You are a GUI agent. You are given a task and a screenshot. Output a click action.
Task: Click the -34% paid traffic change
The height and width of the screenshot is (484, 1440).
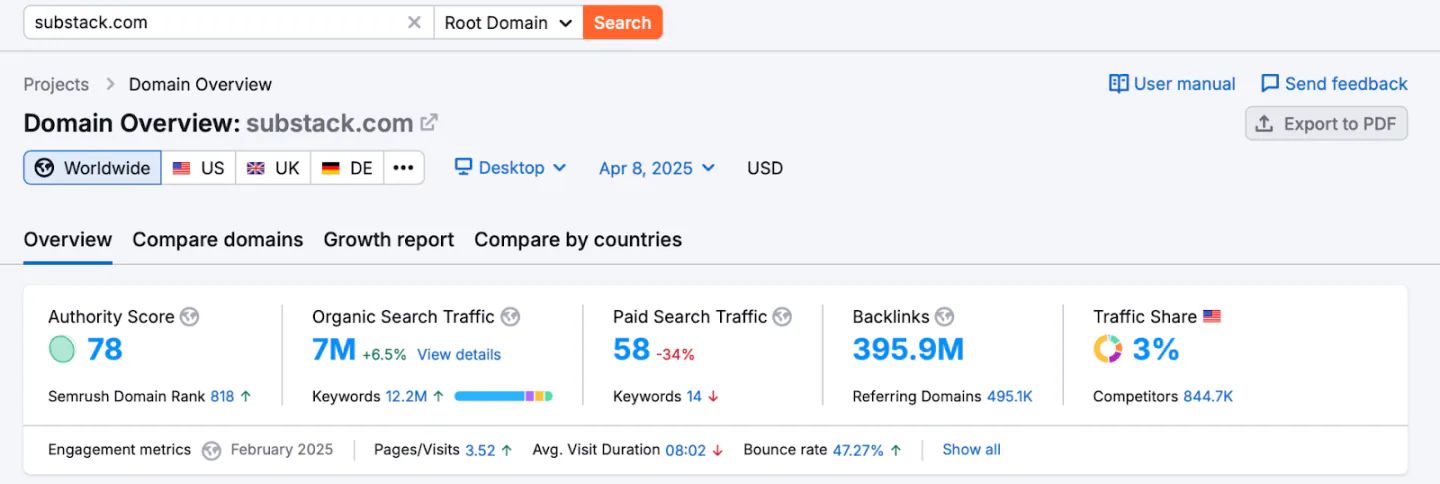pos(675,354)
